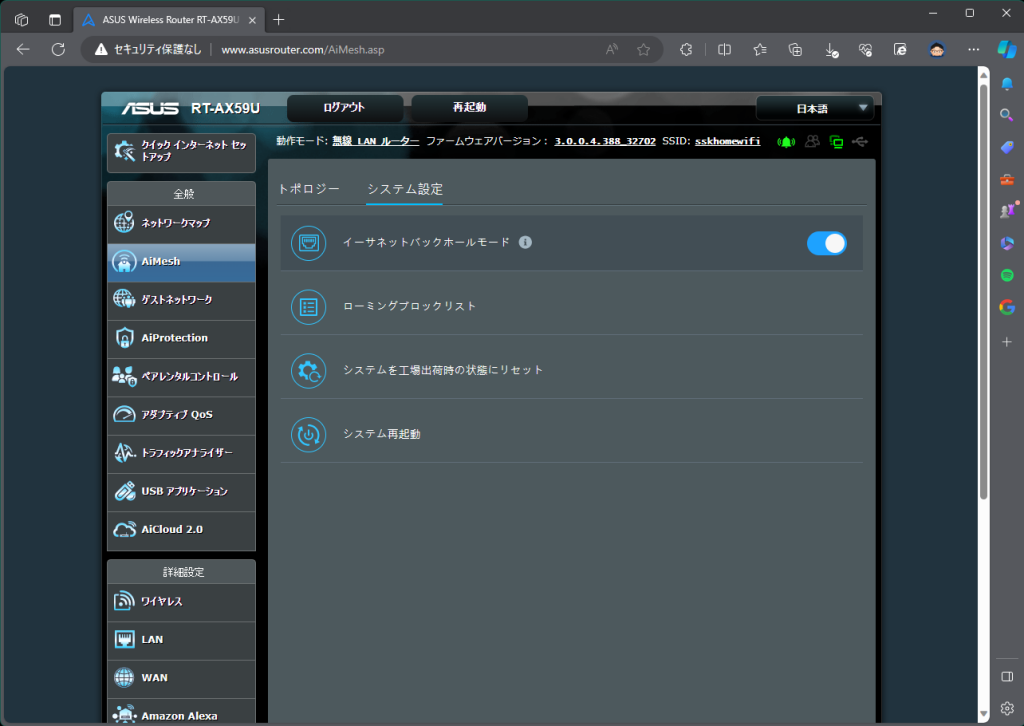The width and height of the screenshot is (1024, 726).
Task: Open the collections icon
Action: point(795,50)
